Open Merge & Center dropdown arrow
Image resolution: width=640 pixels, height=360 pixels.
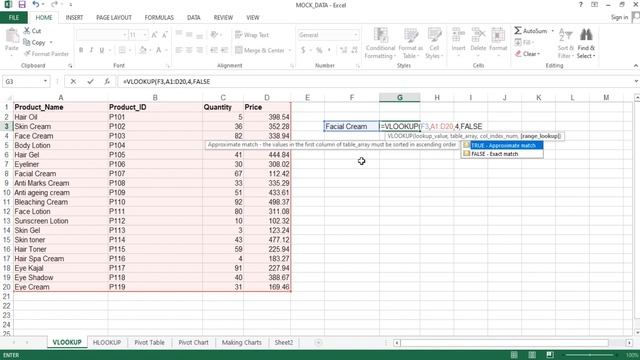tap(290, 50)
